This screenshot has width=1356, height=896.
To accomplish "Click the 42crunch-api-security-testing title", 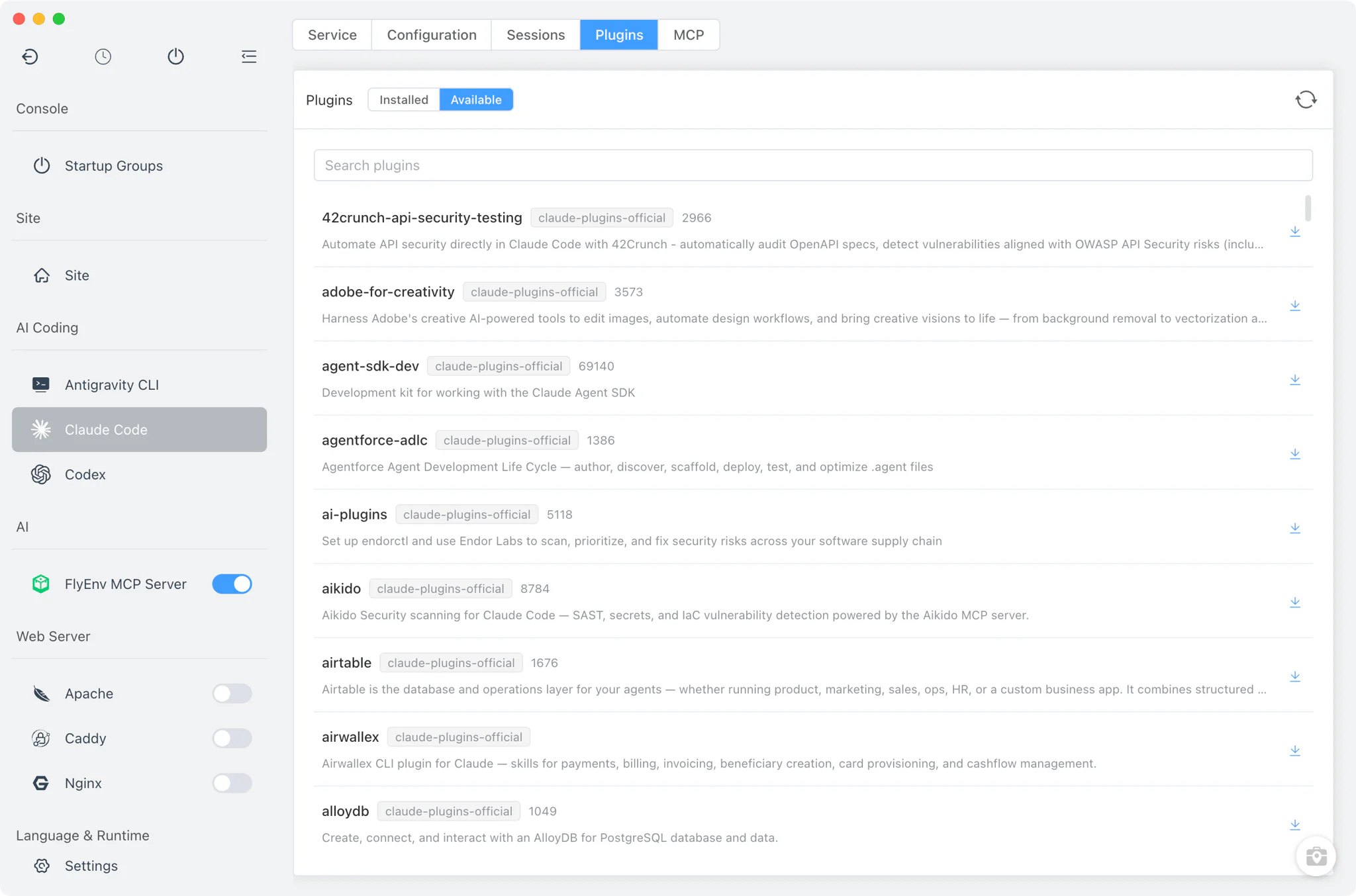I will click(422, 218).
